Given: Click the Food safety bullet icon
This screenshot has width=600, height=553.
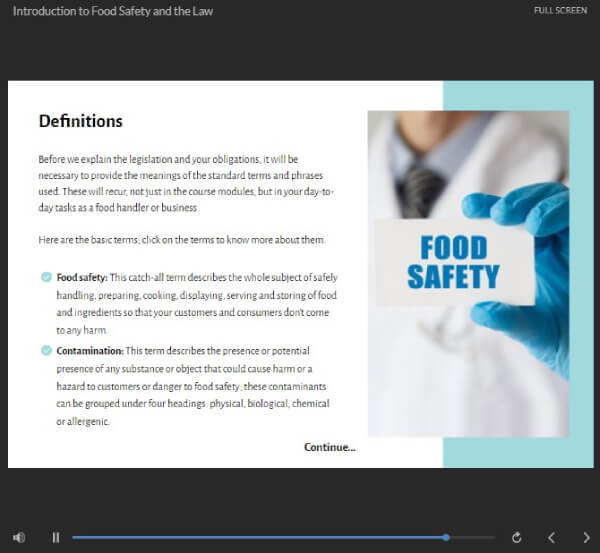Looking at the screenshot, I should point(46,277).
